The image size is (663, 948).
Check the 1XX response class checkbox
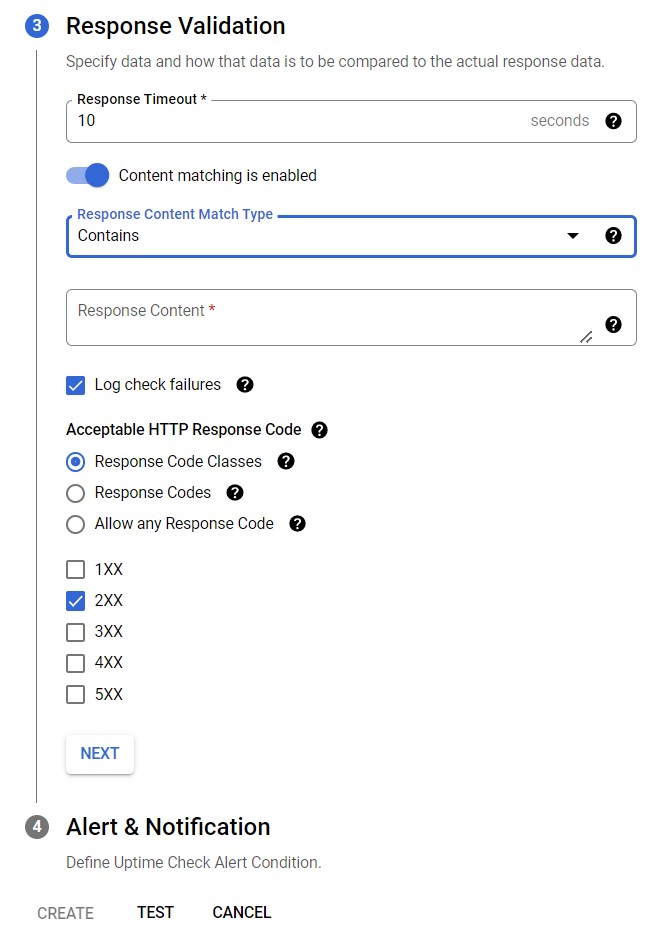click(x=74, y=569)
